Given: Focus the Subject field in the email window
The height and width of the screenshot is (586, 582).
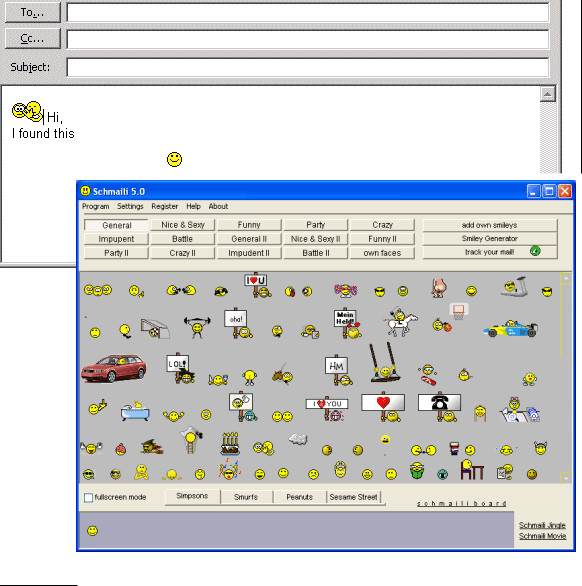Looking at the screenshot, I should point(308,67).
